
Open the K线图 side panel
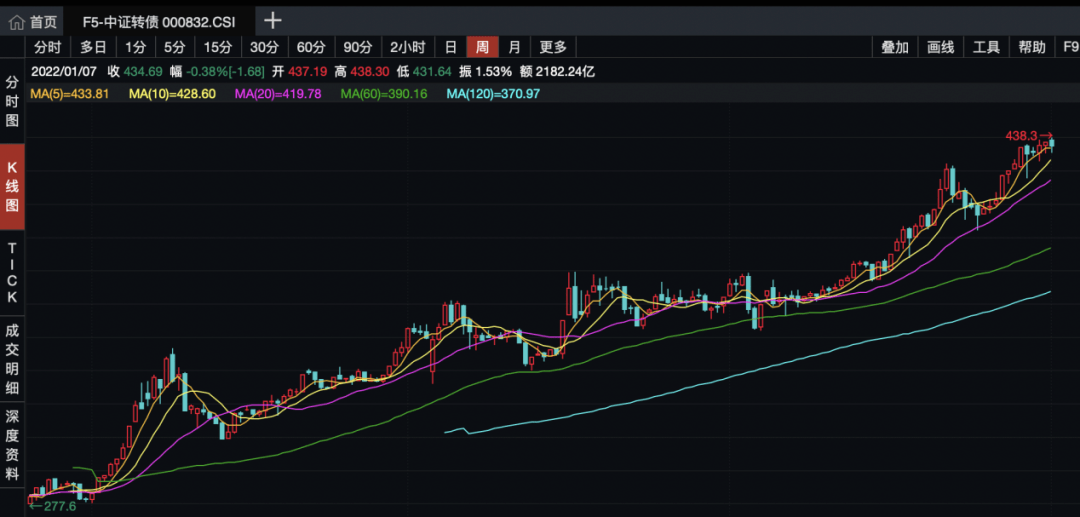coord(12,187)
